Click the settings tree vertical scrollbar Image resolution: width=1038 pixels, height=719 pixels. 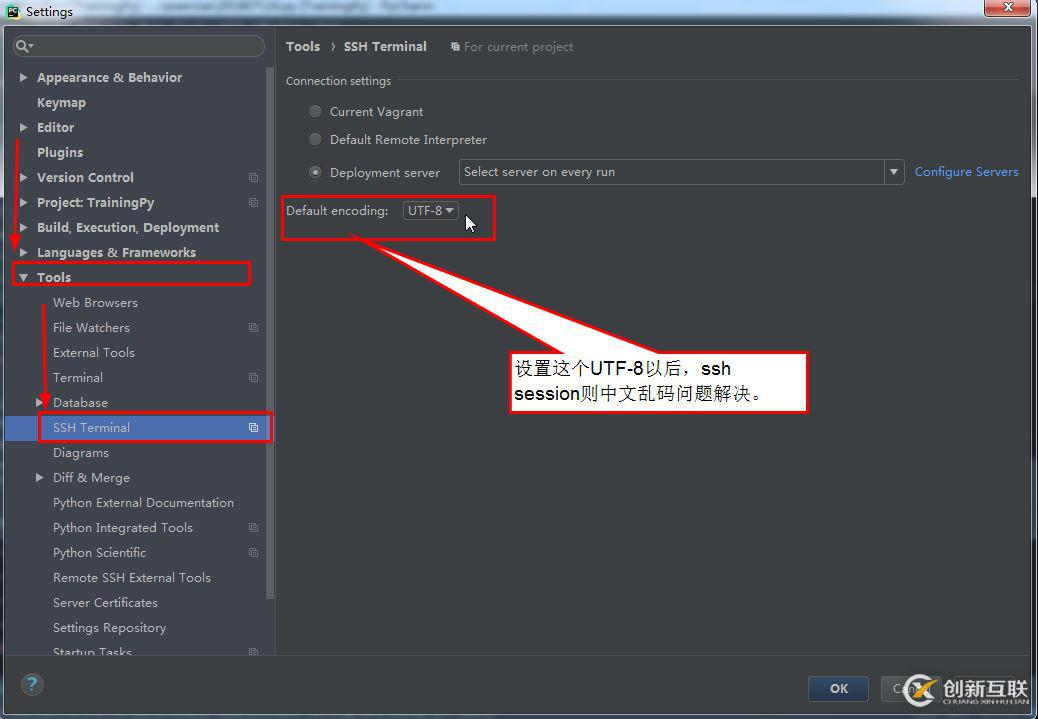pos(269,331)
